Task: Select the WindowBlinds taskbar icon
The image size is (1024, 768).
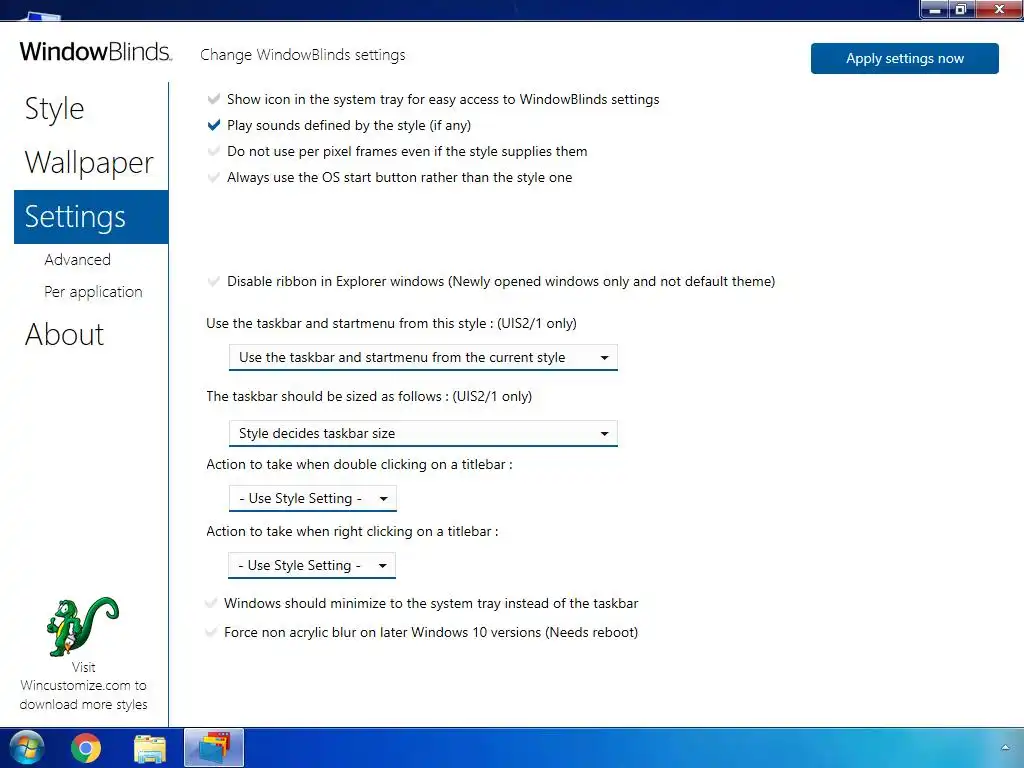Action: coord(214,748)
